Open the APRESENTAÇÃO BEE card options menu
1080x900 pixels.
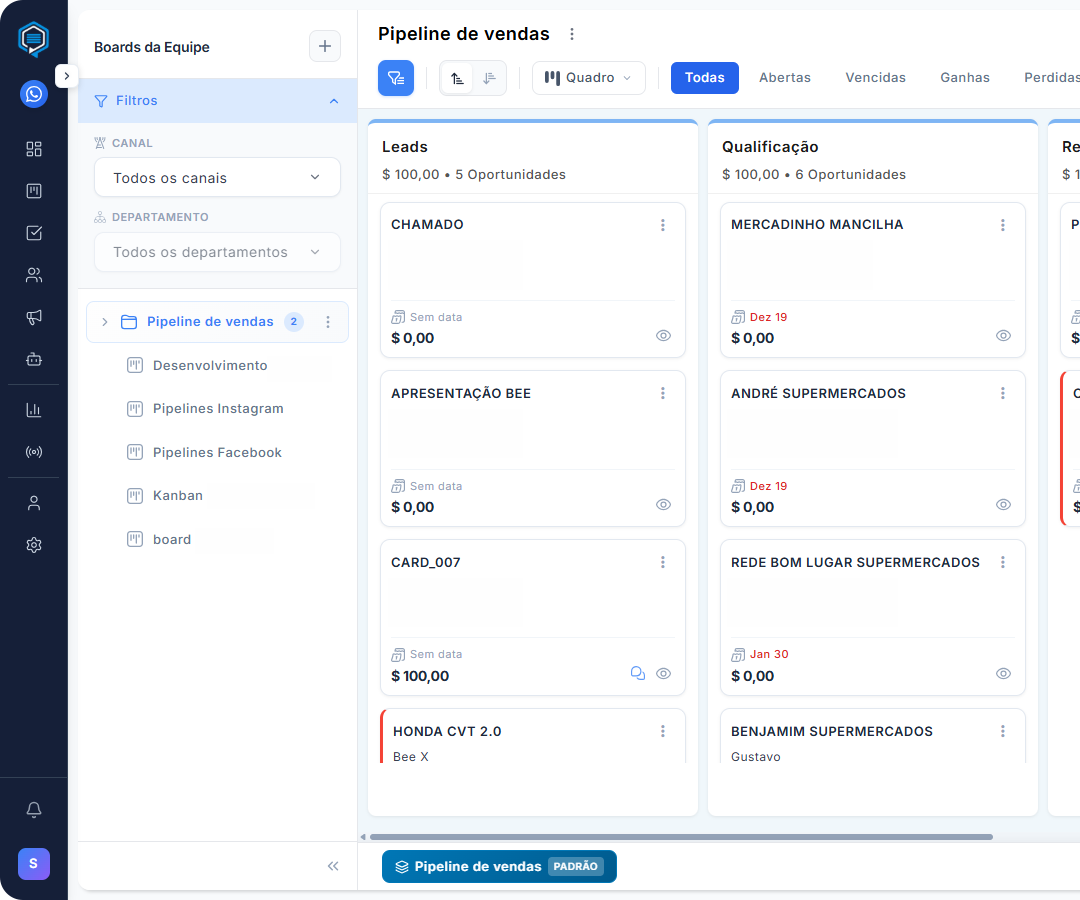[x=663, y=394]
